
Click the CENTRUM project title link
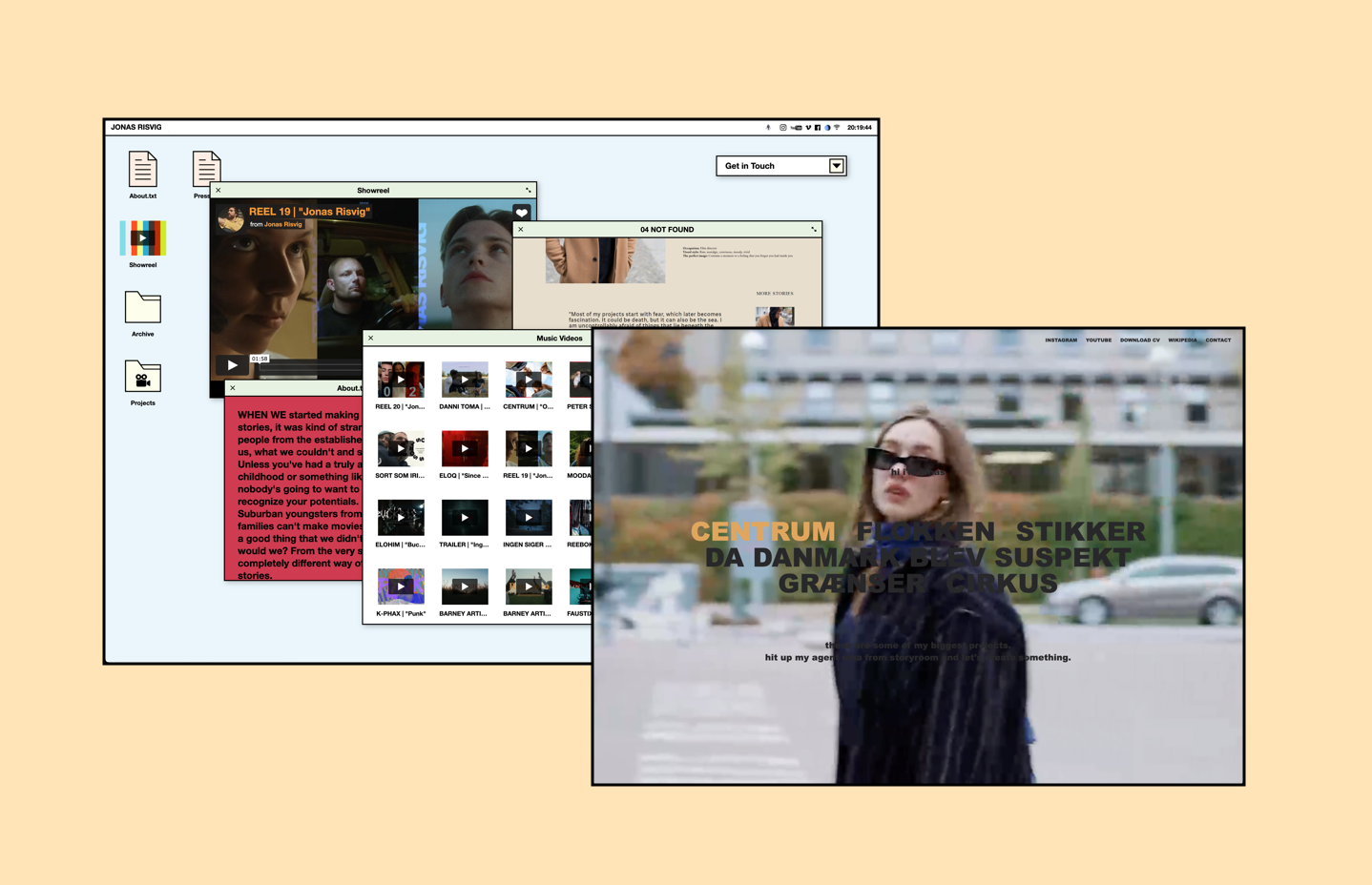(x=762, y=531)
